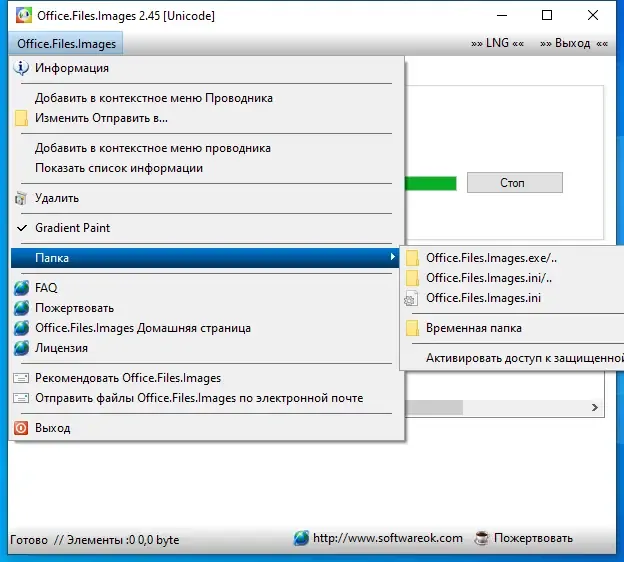Open the Office.Files.Images.ini file entry text
The image size is (624, 562).
[x=483, y=298]
